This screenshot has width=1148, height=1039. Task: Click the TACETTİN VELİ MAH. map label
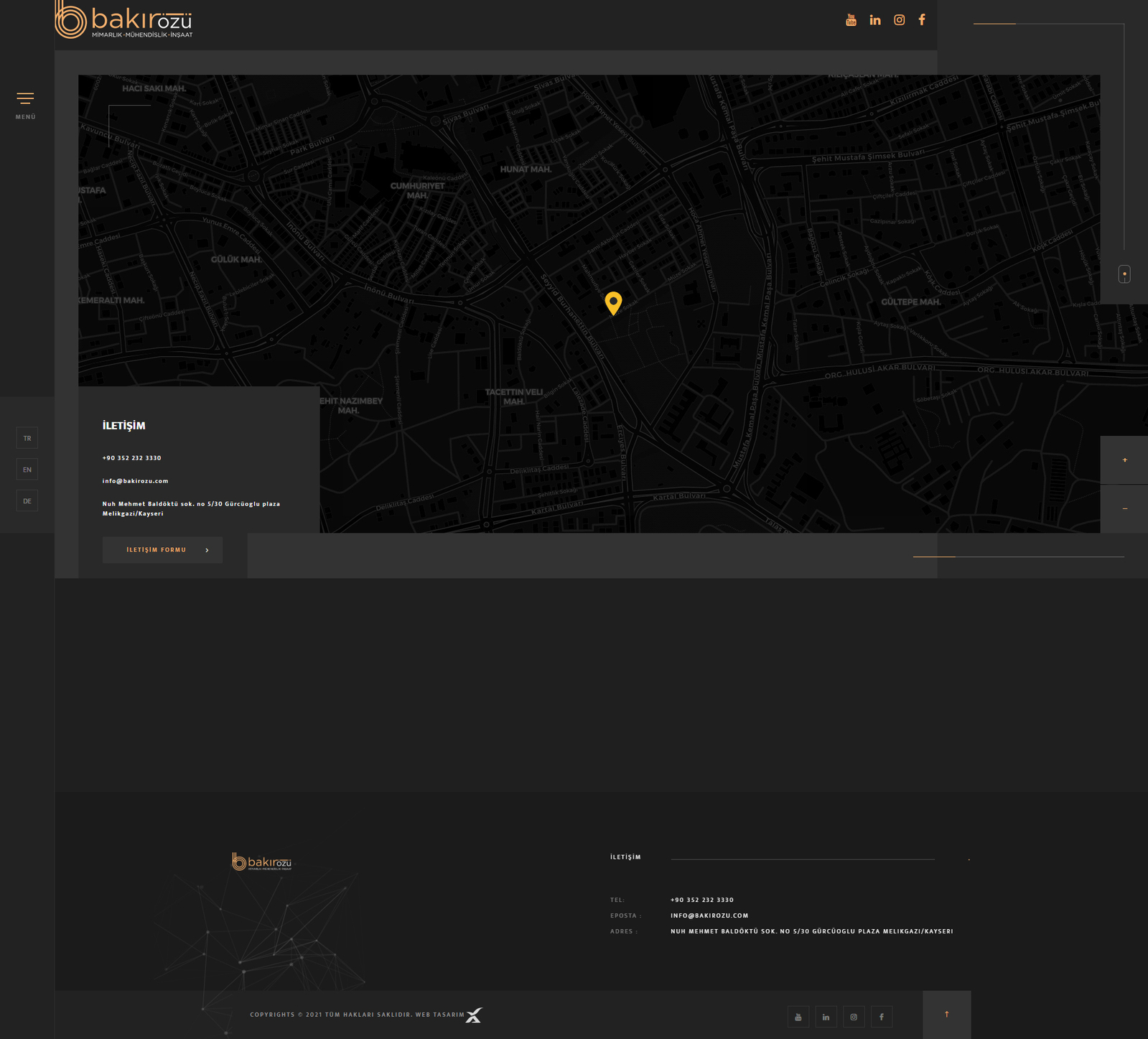click(x=514, y=397)
